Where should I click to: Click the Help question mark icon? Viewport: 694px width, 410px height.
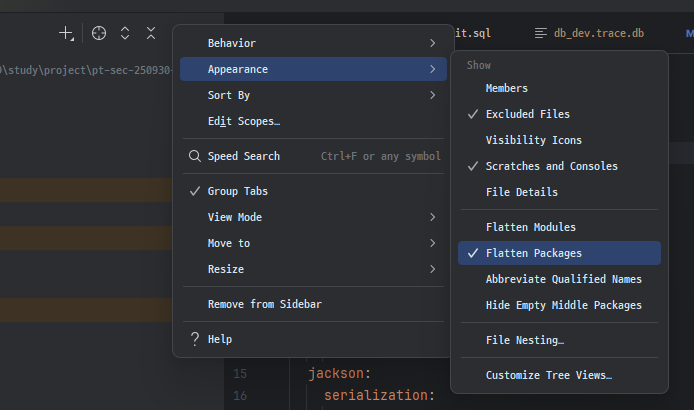point(195,339)
